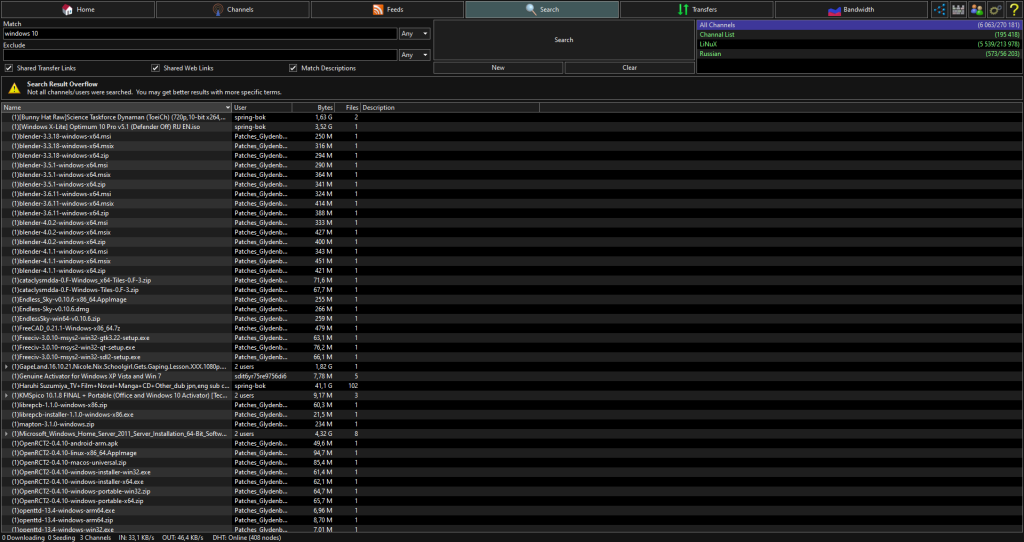
Task: Select blender-3.6.11-windows-x64.msix result
Action: [x=512, y=204]
